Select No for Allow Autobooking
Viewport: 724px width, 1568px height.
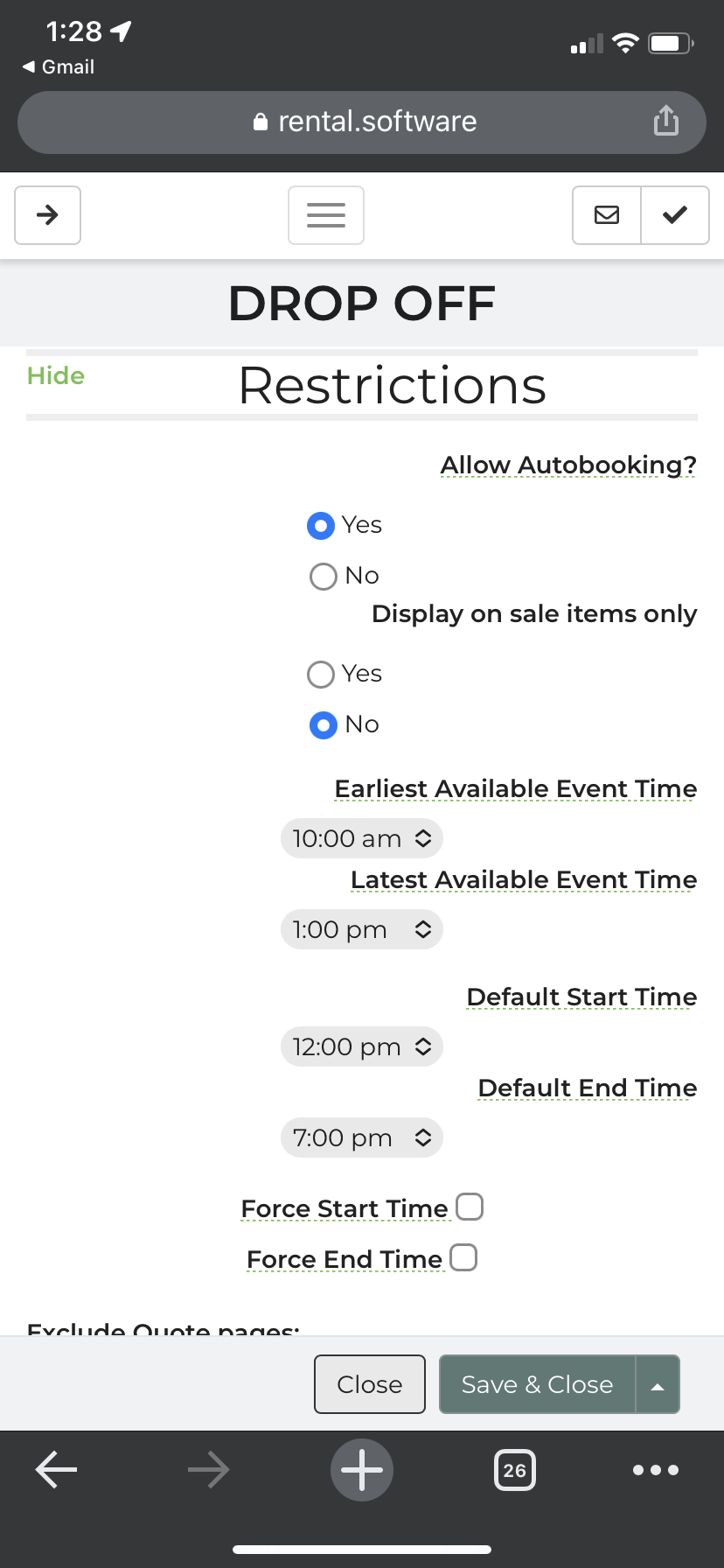click(324, 577)
